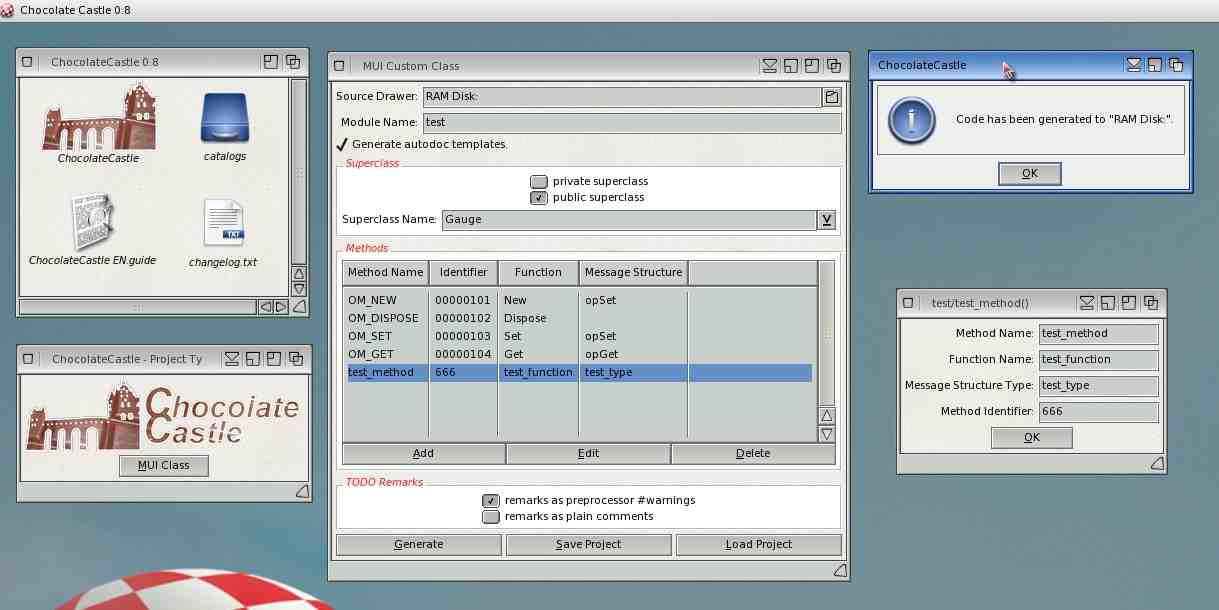
Task: Expand the Superclass Name dropdown list
Action: (x=827, y=220)
